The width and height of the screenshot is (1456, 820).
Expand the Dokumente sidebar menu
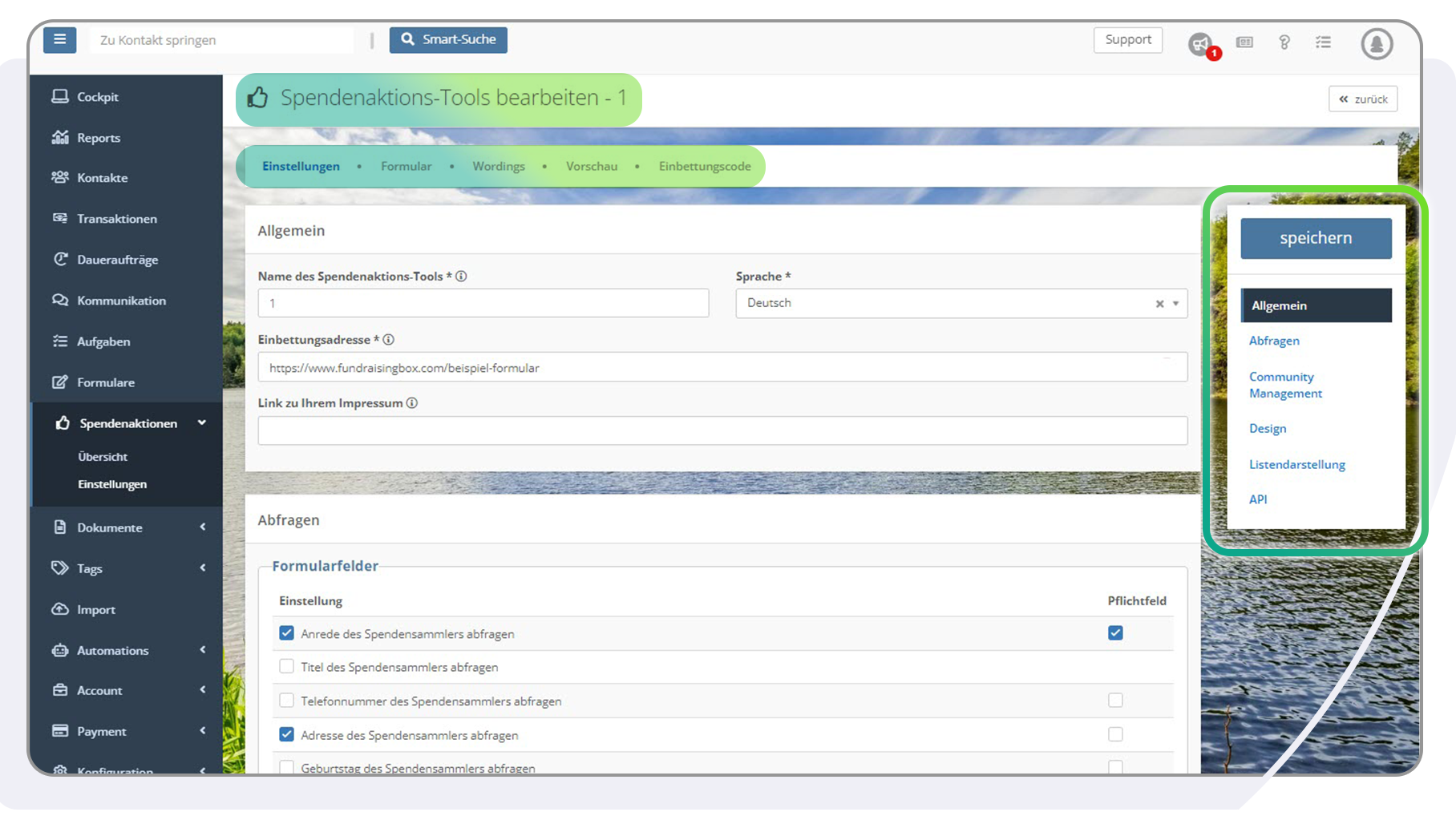click(127, 527)
